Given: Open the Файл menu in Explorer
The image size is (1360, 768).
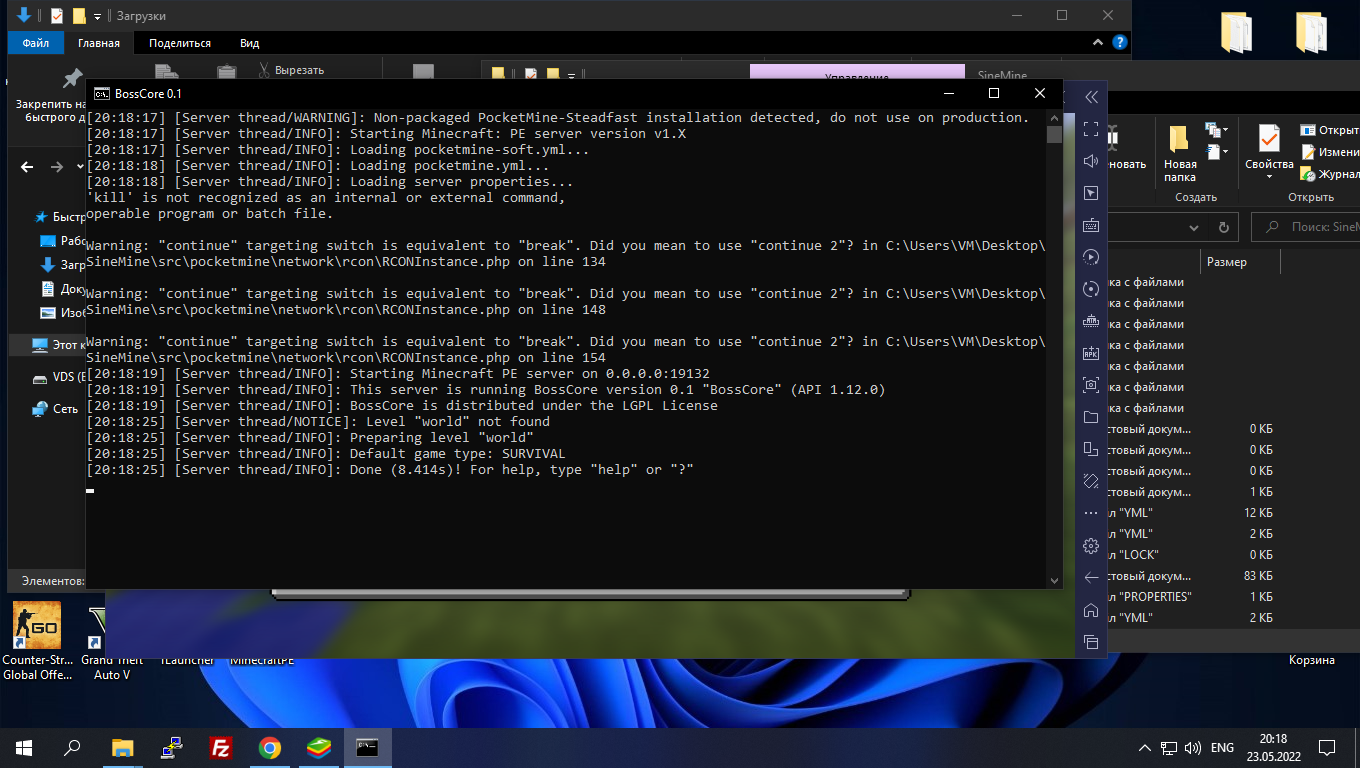Looking at the screenshot, I should tap(35, 43).
